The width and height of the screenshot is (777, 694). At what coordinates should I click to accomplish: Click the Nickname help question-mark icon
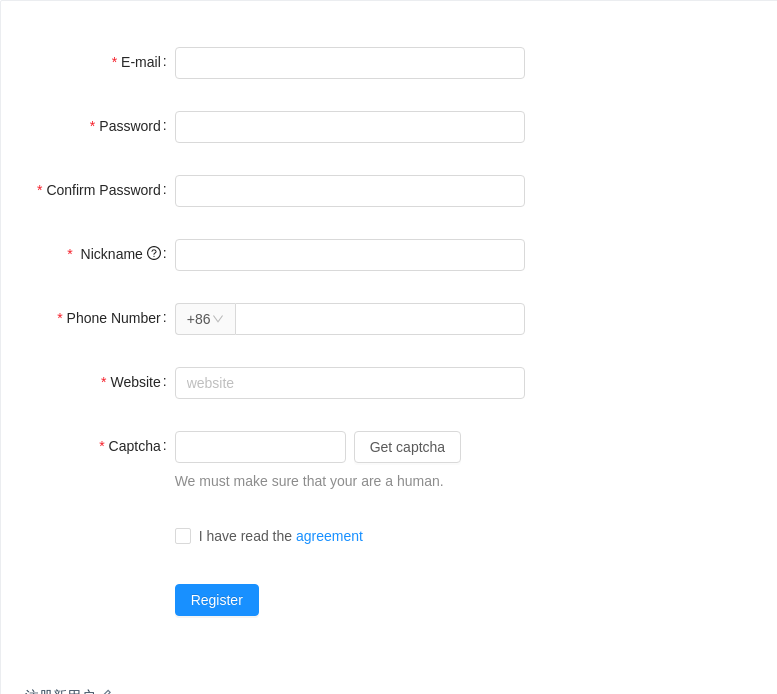[154, 253]
